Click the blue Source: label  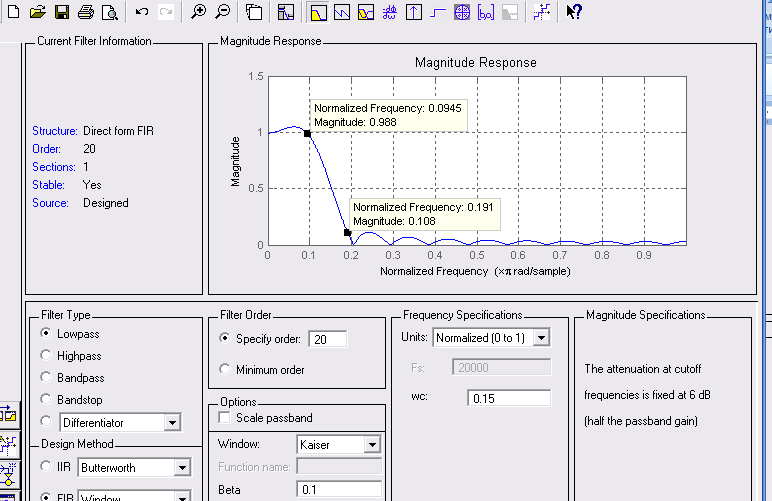(50, 203)
